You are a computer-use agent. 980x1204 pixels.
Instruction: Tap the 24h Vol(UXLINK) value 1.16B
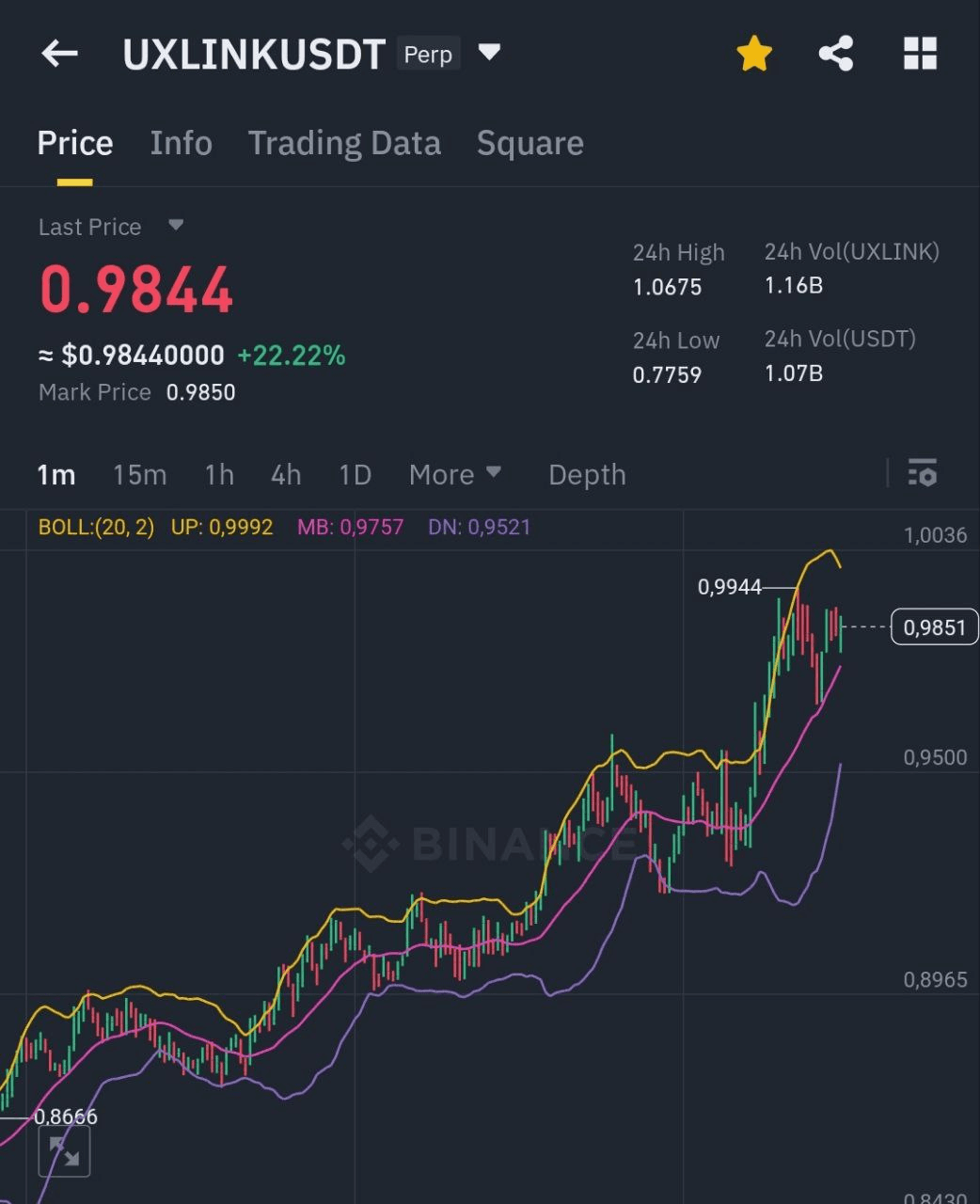[794, 286]
